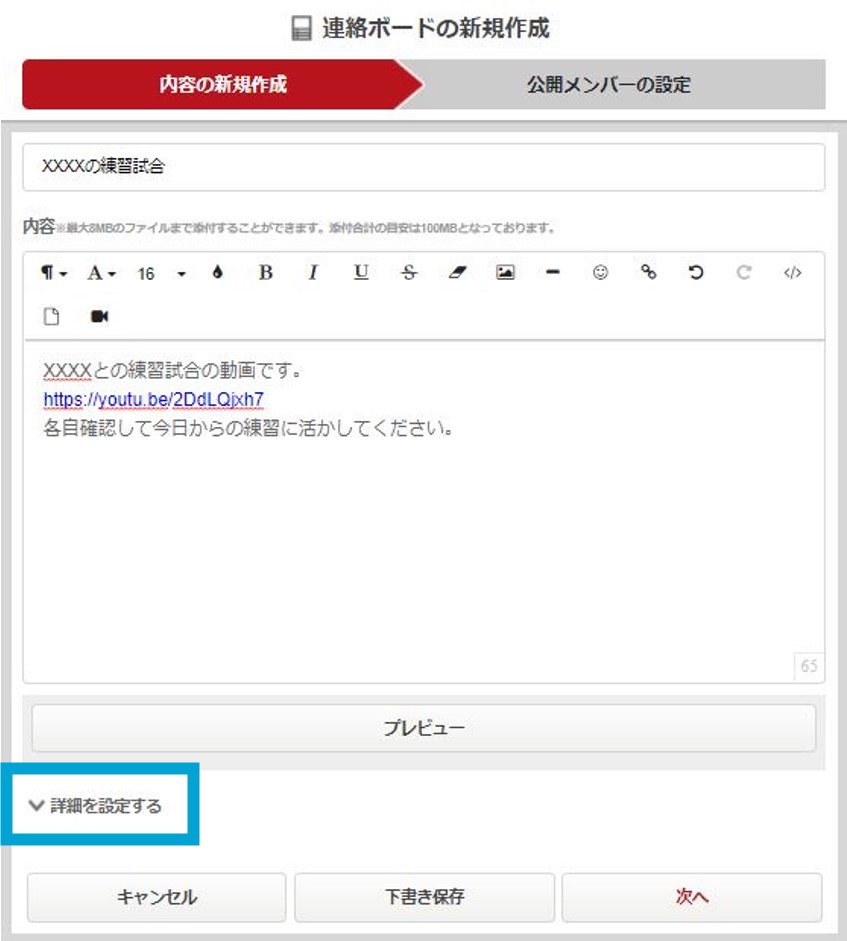Click the eraser clear formatting icon
Image resolution: width=847 pixels, height=941 pixels.
click(x=457, y=273)
